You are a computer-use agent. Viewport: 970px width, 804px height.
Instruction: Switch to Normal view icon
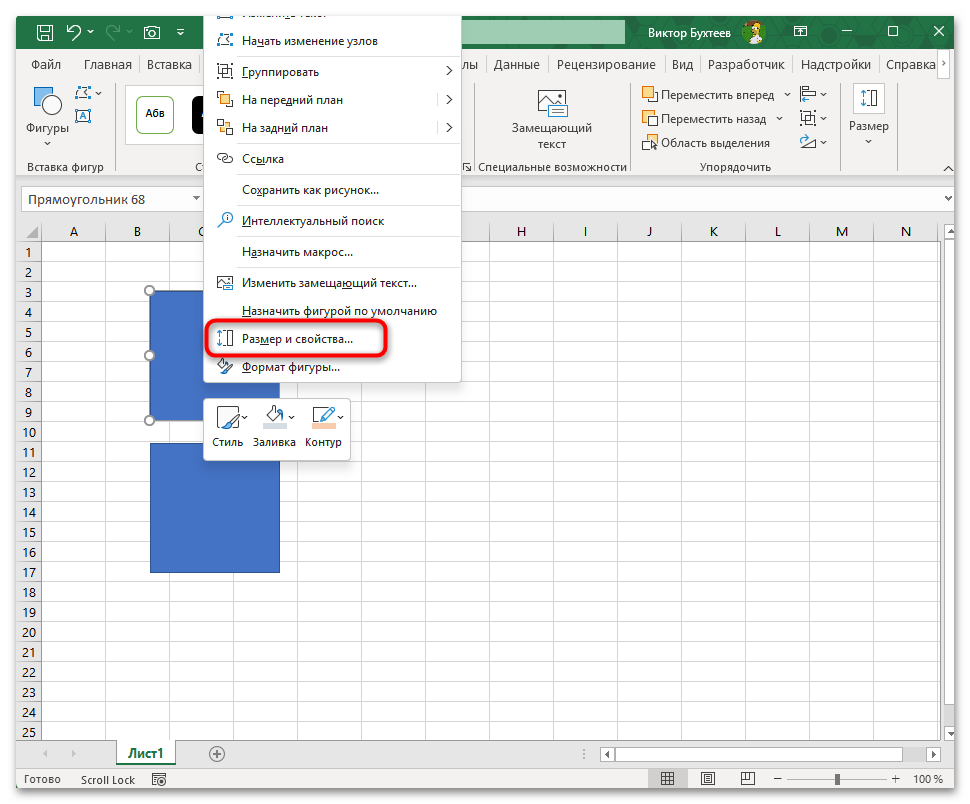coord(667,779)
